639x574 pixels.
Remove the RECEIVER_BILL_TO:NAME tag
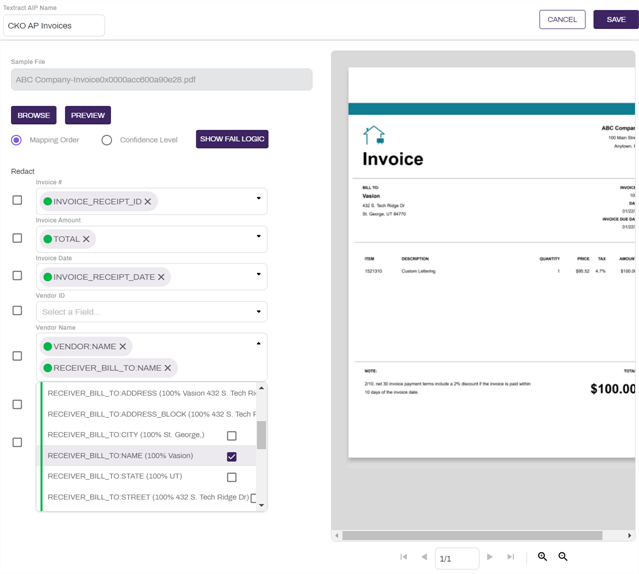(x=167, y=368)
